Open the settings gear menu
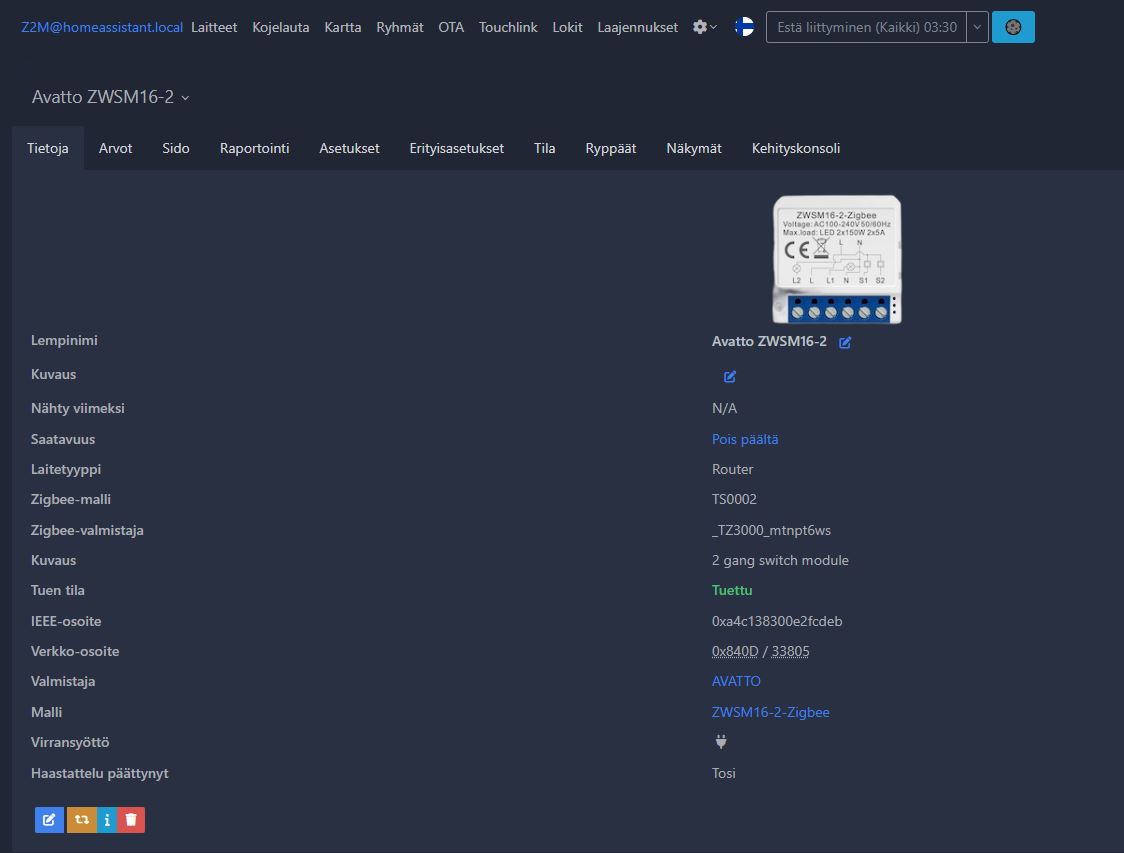This screenshot has height=853, width=1124. pos(704,27)
